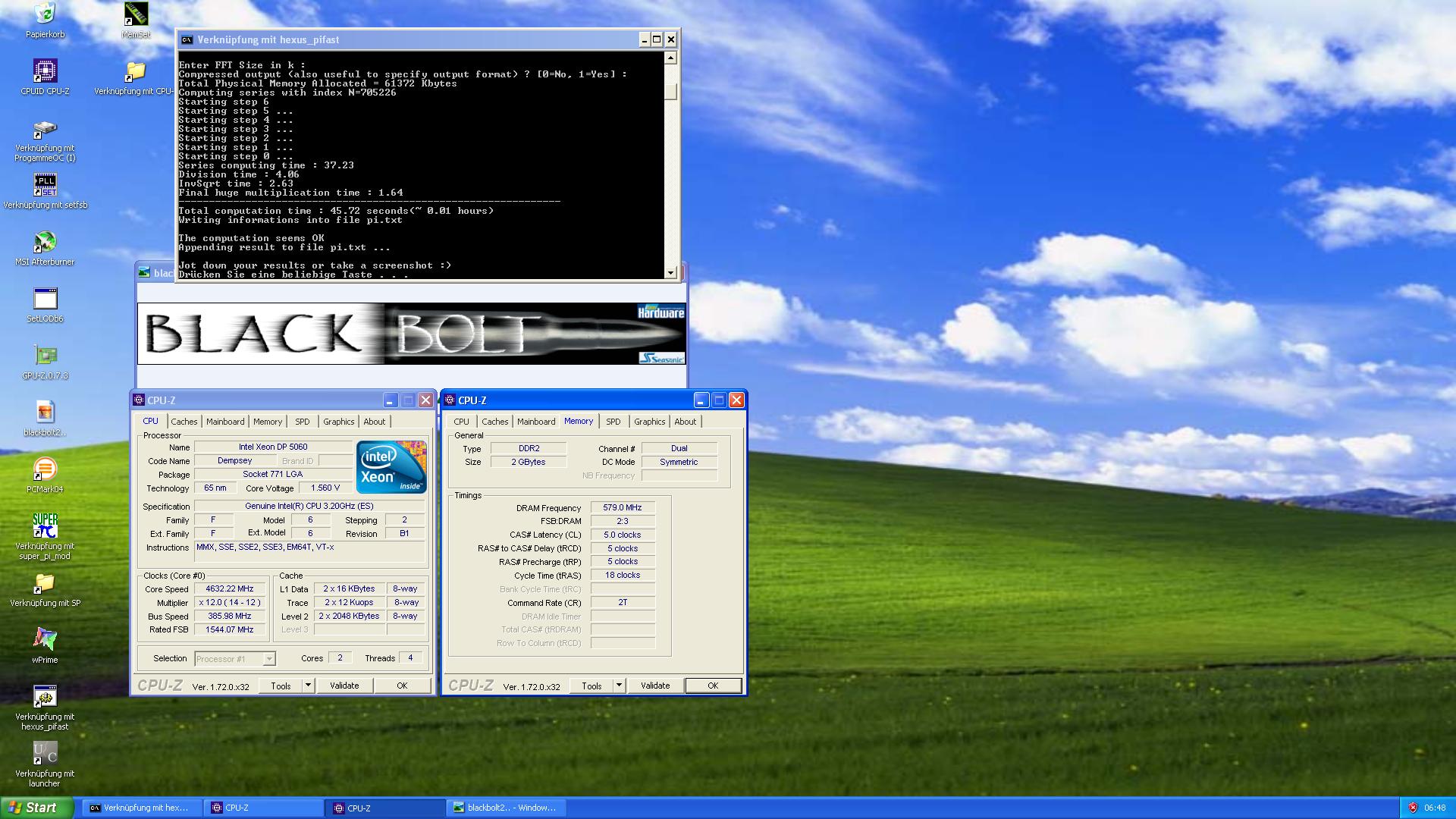Open the Windows Start menu
This screenshot has width=1456, height=819.
point(37,808)
